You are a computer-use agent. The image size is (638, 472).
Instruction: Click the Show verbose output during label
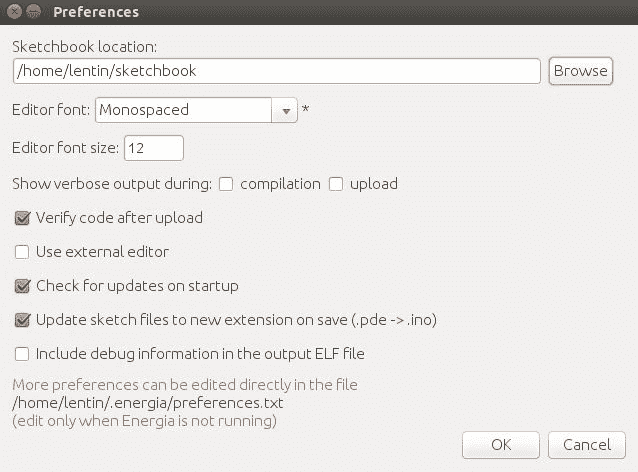(112, 184)
